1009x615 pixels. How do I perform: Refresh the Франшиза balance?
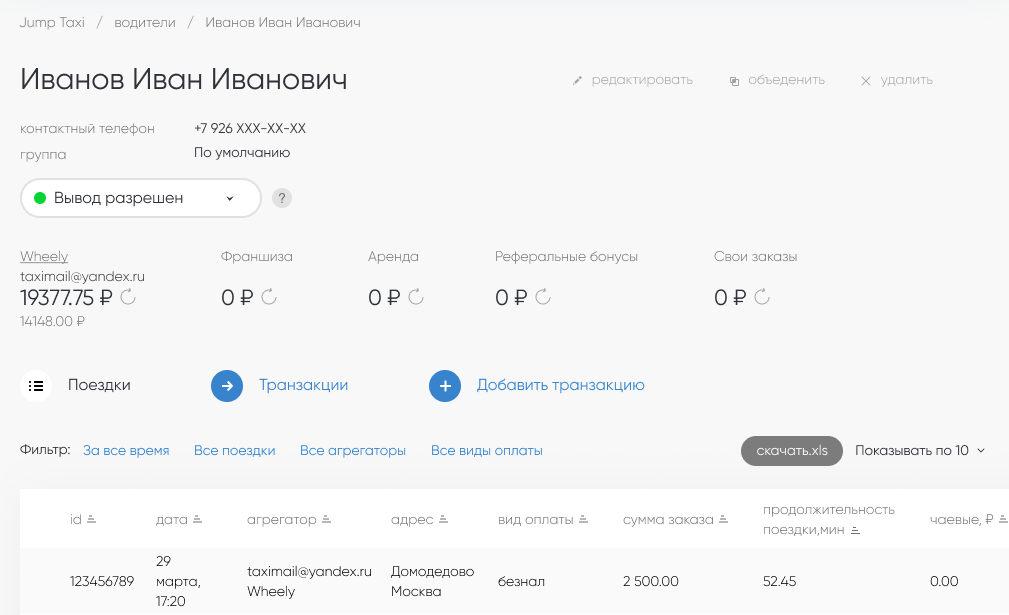coord(269,297)
